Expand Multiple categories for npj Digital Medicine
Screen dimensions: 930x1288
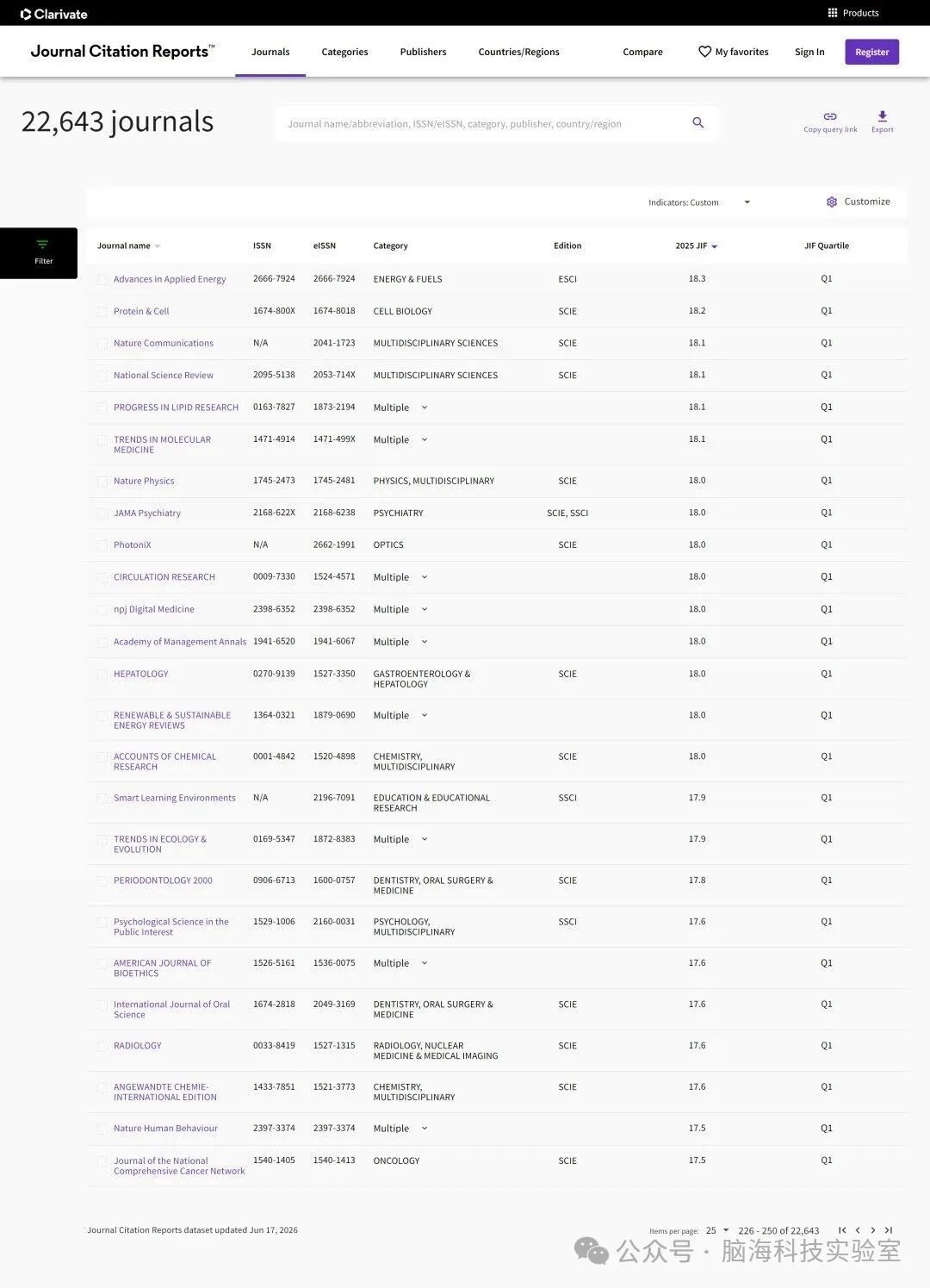tap(424, 609)
